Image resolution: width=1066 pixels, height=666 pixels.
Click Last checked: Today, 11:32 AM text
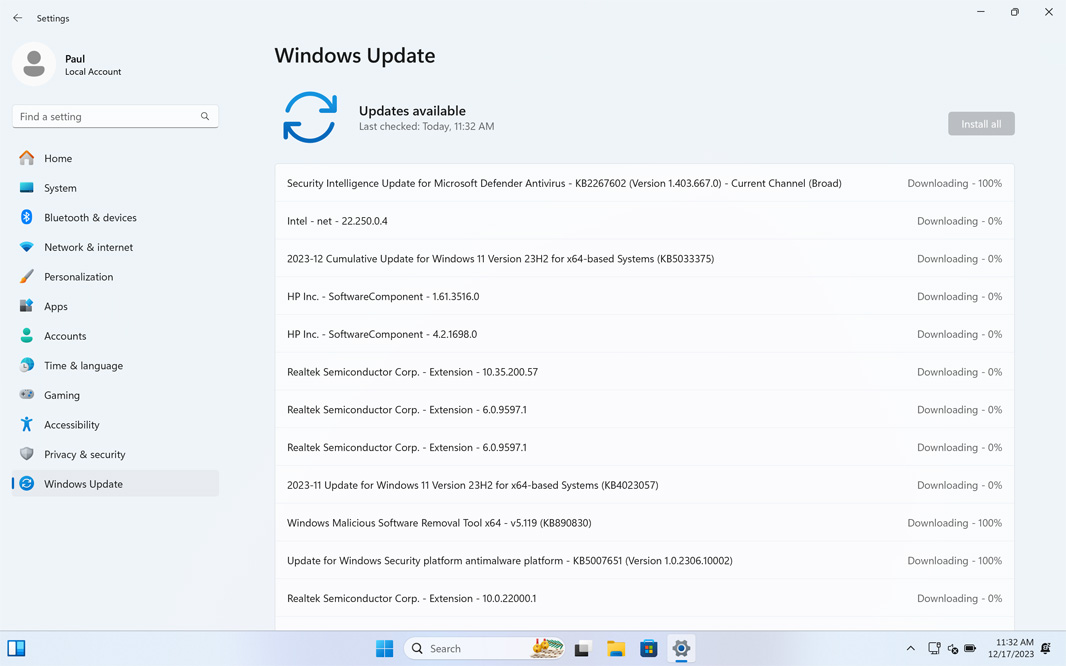(x=426, y=126)
